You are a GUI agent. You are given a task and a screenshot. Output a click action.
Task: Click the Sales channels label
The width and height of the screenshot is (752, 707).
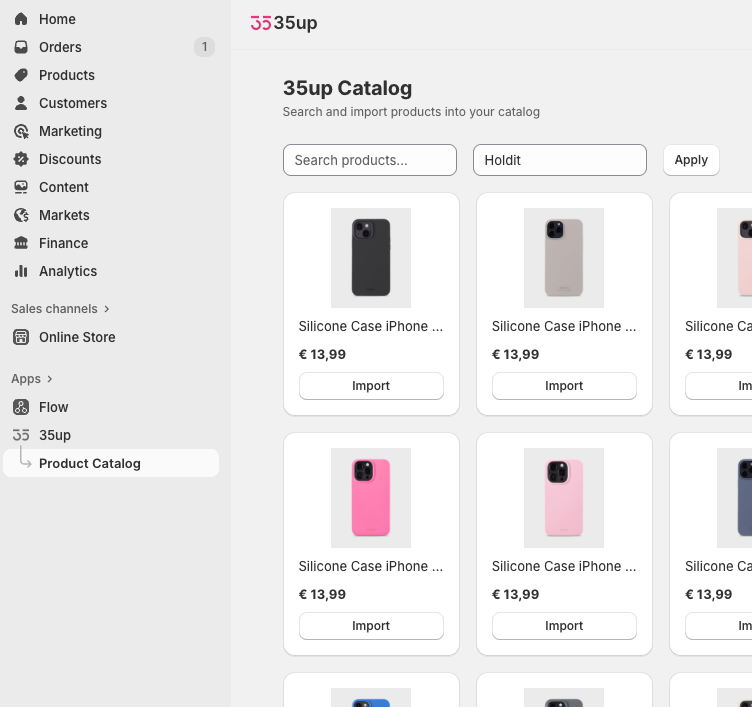[x=54, y=309]
